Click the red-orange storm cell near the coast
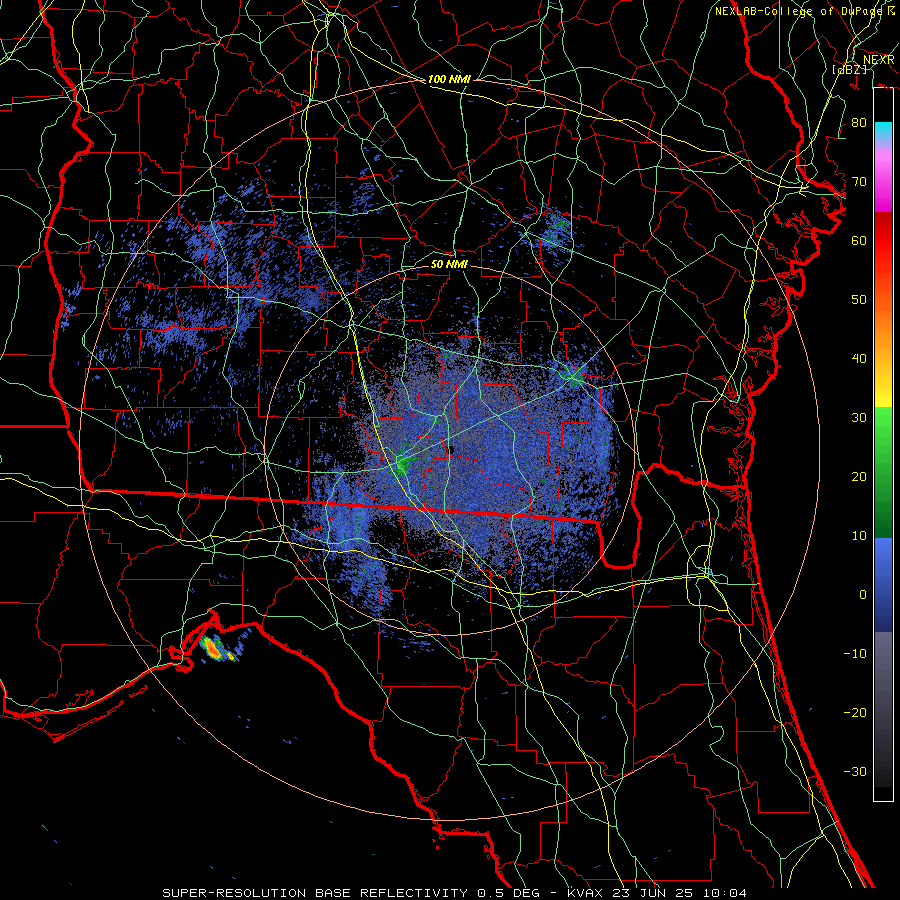Image resolution: width=900 pixels, height=900 pixels. 213,648
